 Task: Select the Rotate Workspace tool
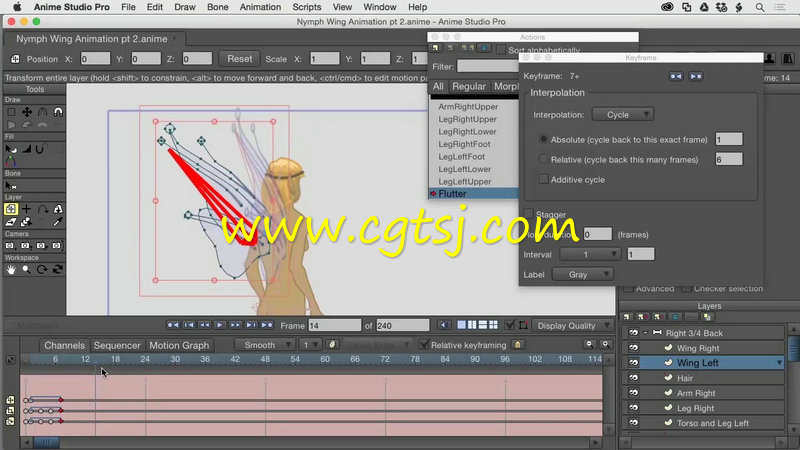tap(42, 269)
